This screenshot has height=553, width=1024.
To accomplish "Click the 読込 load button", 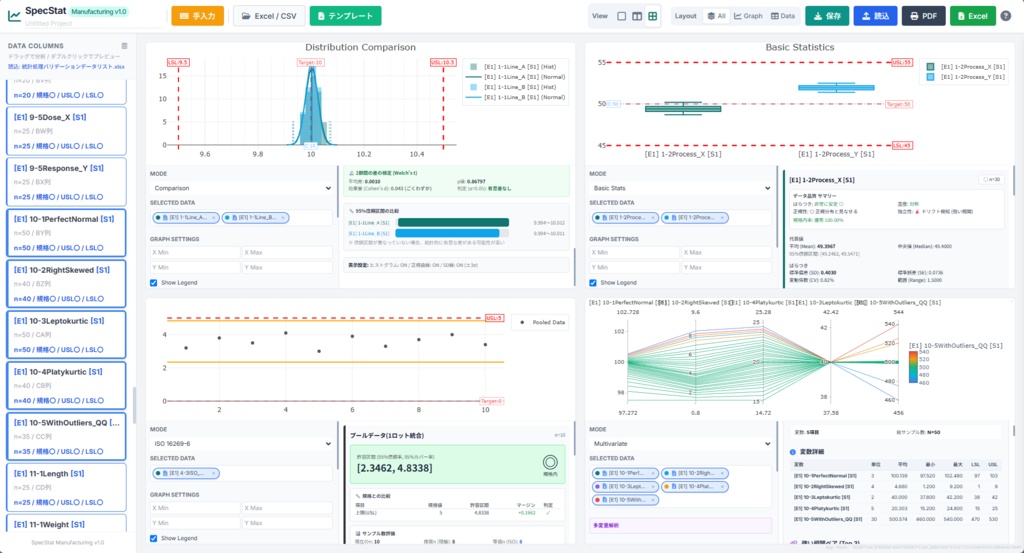I will [875, 16].
